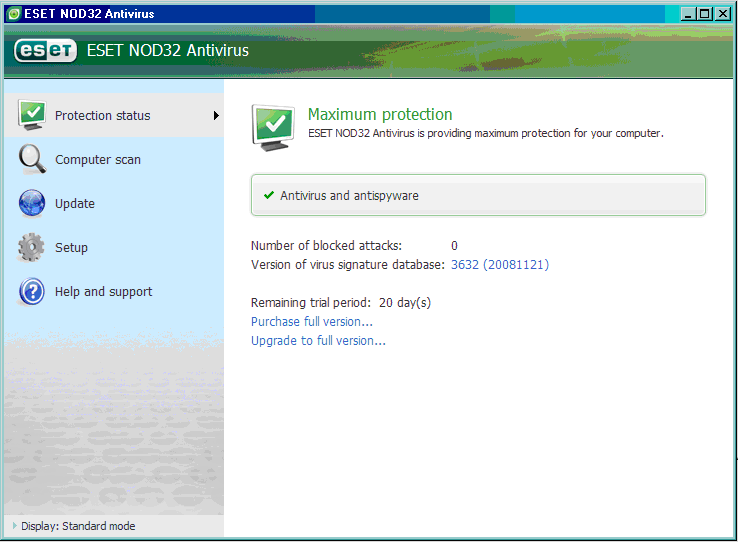738x542 pixels.
Task: Click the Help and support question mark icon
Action: pyautogui.click(x=32, y=291)
